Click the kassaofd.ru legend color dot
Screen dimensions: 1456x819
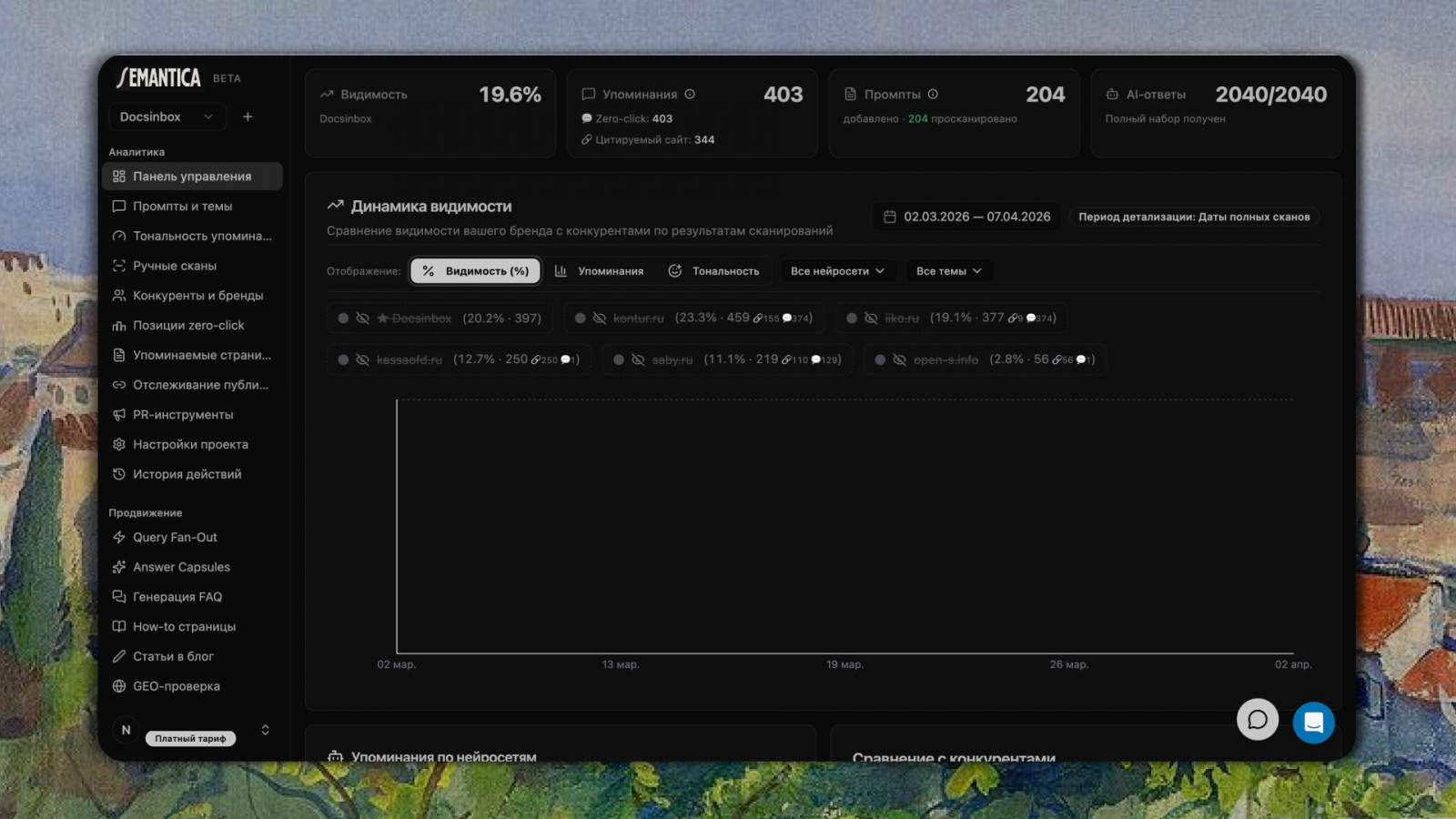tap(343, 360)
